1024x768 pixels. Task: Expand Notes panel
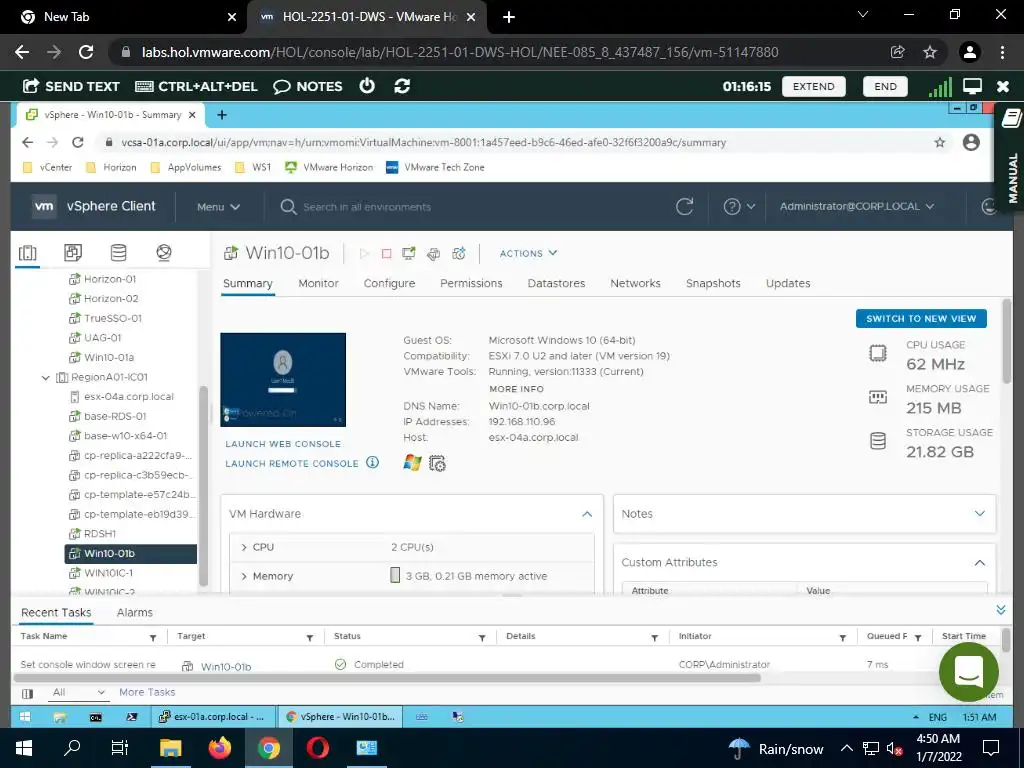pos(980,514)
